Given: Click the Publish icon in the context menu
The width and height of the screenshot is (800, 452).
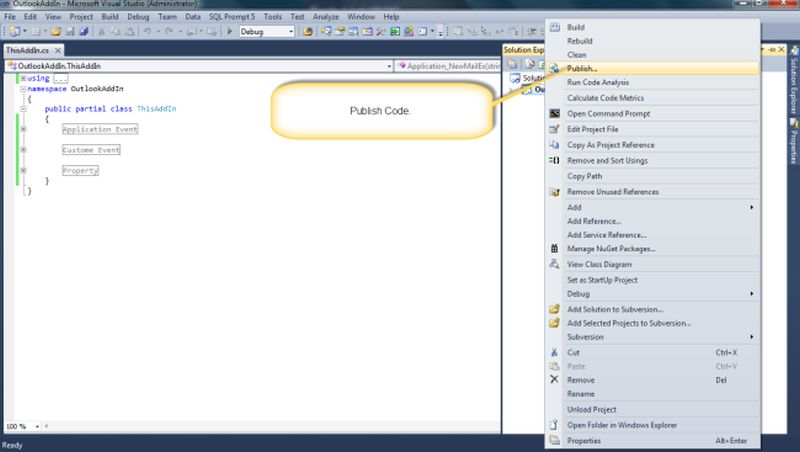Looking at the screenshot, I should coord(555,68).
